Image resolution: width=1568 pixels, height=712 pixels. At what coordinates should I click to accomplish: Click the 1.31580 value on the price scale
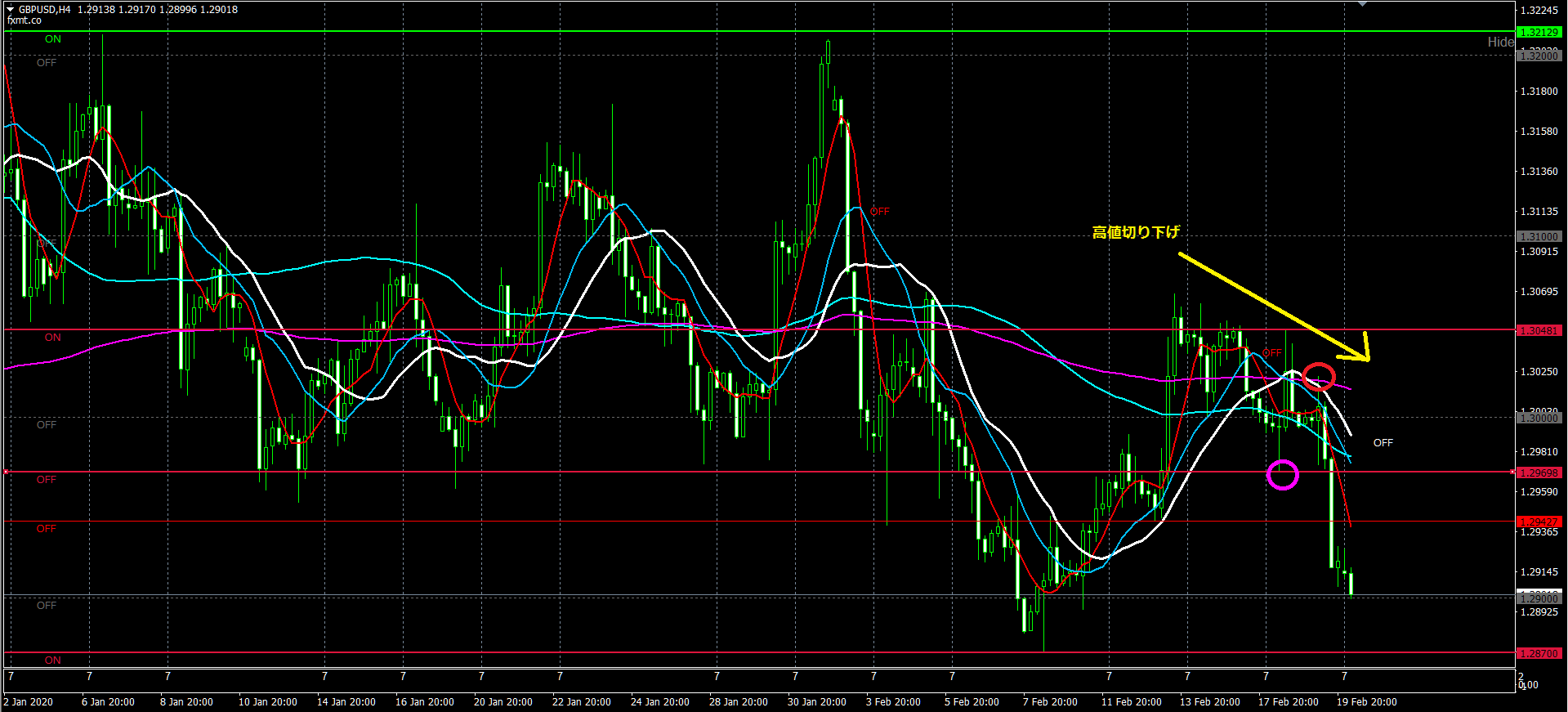pos(1539,132)
